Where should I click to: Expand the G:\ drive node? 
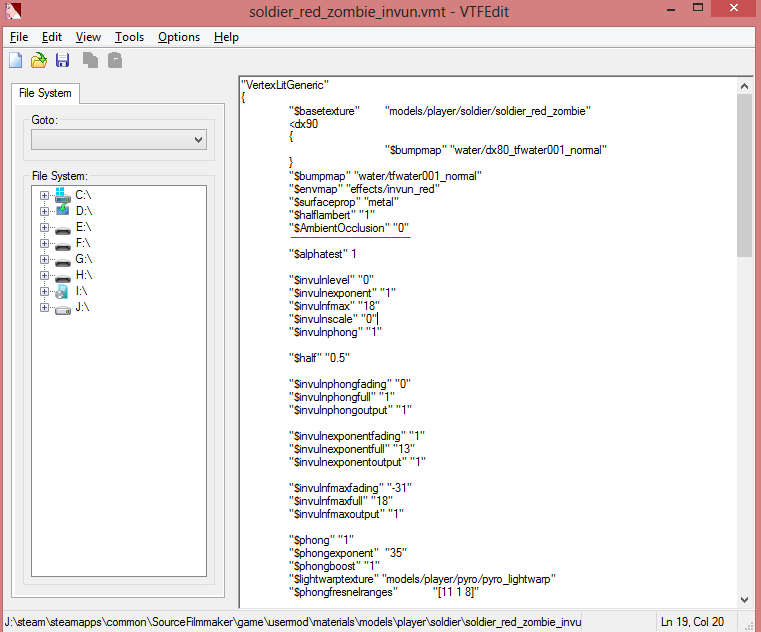pyautogui.click(x=44, y=259)
